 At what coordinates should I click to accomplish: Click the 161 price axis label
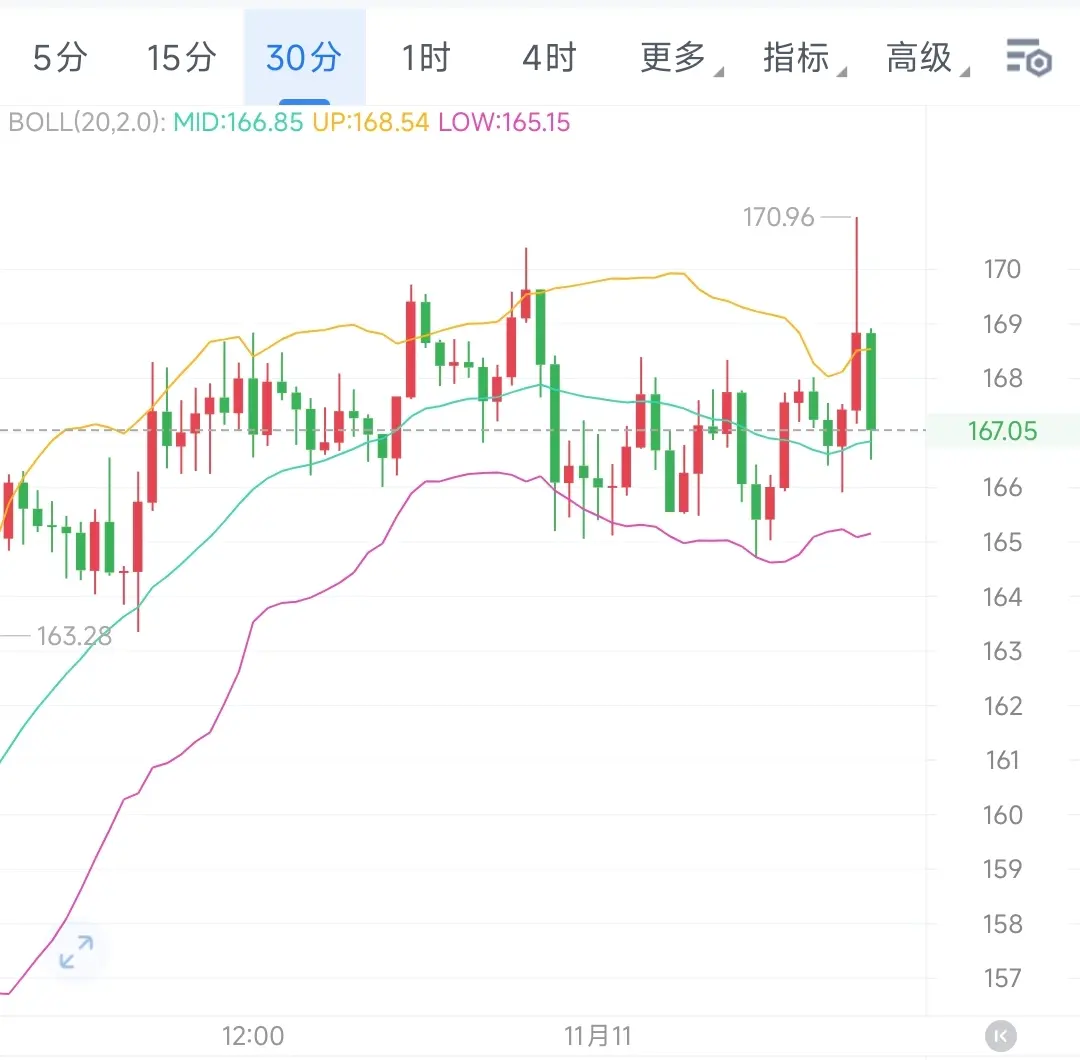[x=1002, y=760]
